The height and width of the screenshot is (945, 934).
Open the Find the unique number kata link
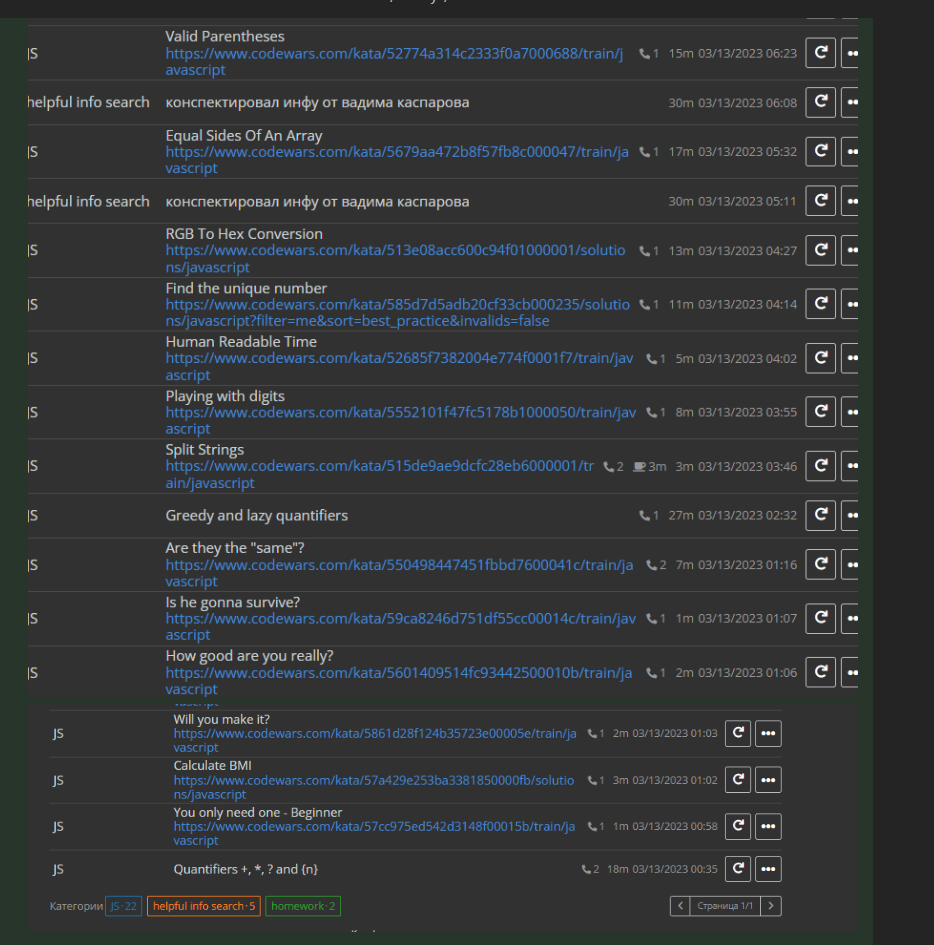[398, 304]
